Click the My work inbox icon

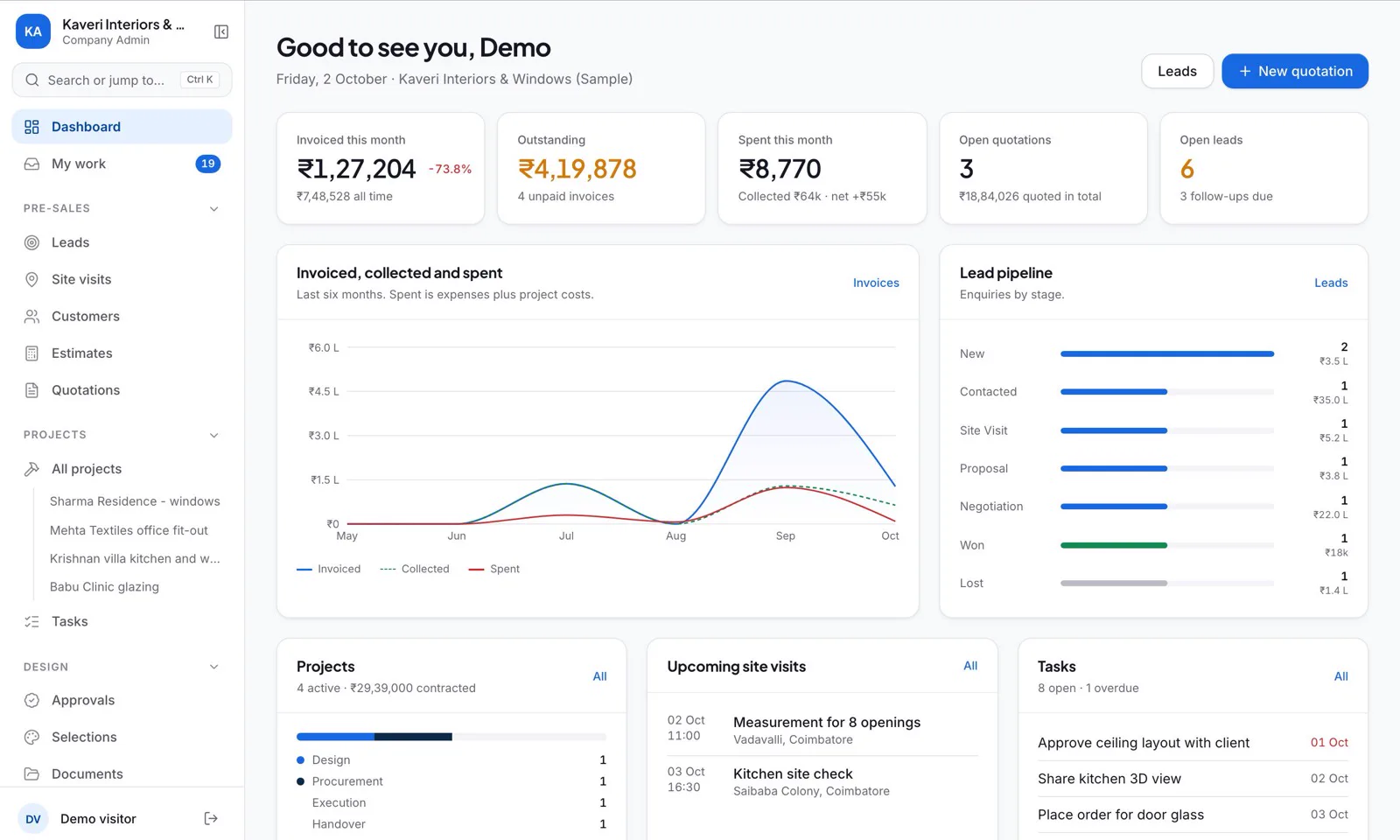[32, 164]
